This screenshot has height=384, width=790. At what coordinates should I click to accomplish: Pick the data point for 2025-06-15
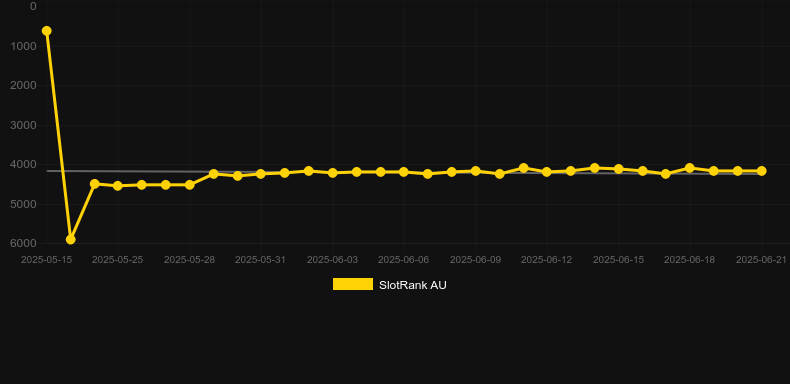[x=619, y=169]
